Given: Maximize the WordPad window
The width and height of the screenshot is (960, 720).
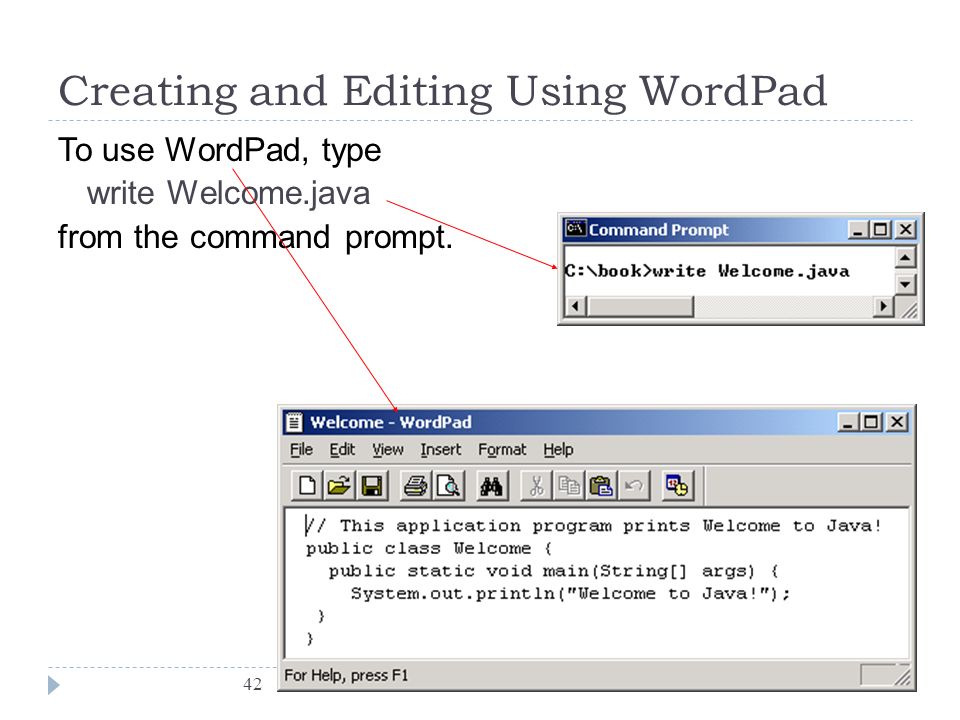Looking at the screenshot, I should tap(870, 422).
